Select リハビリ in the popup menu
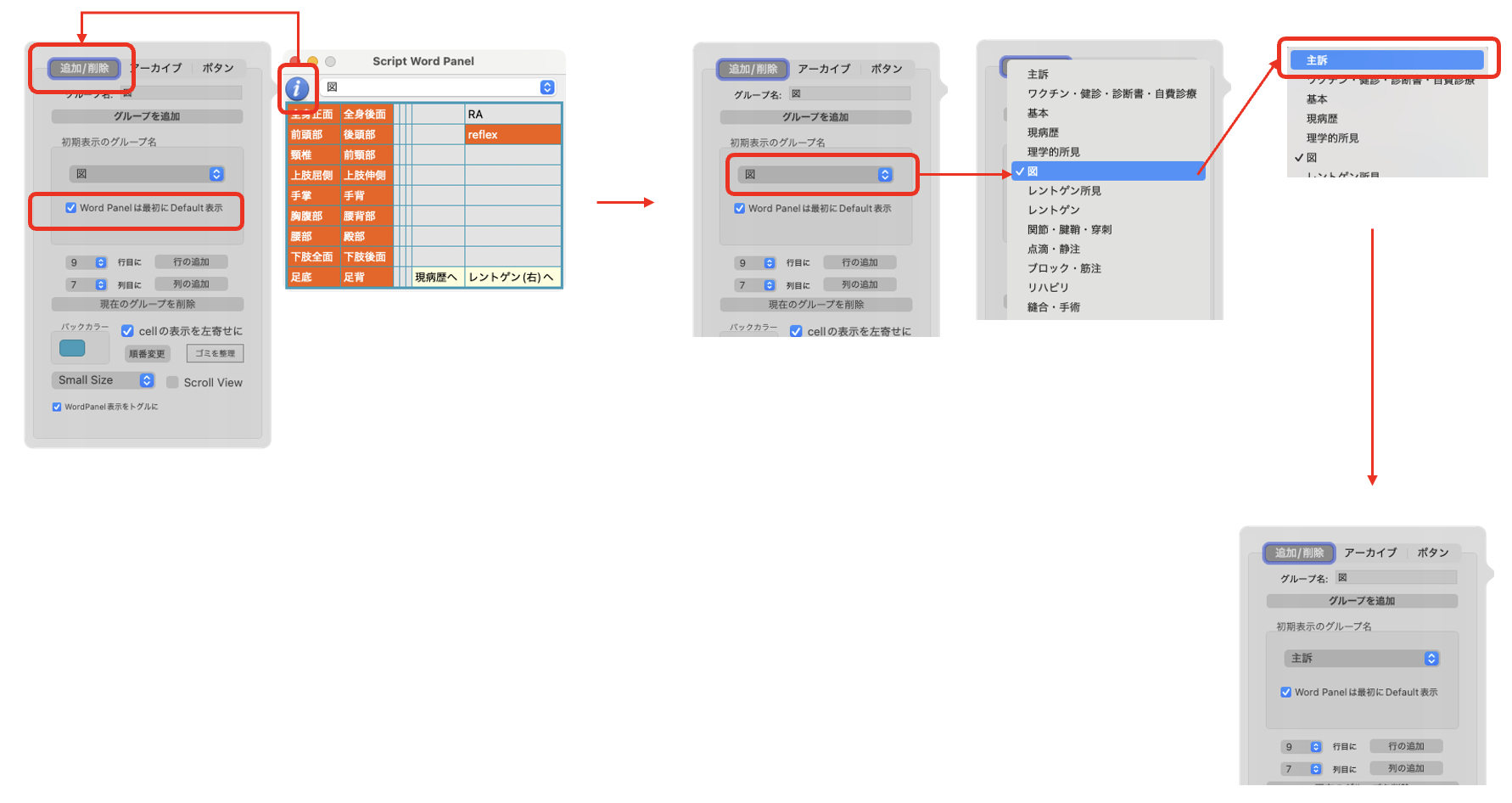 click(1048, 288)
